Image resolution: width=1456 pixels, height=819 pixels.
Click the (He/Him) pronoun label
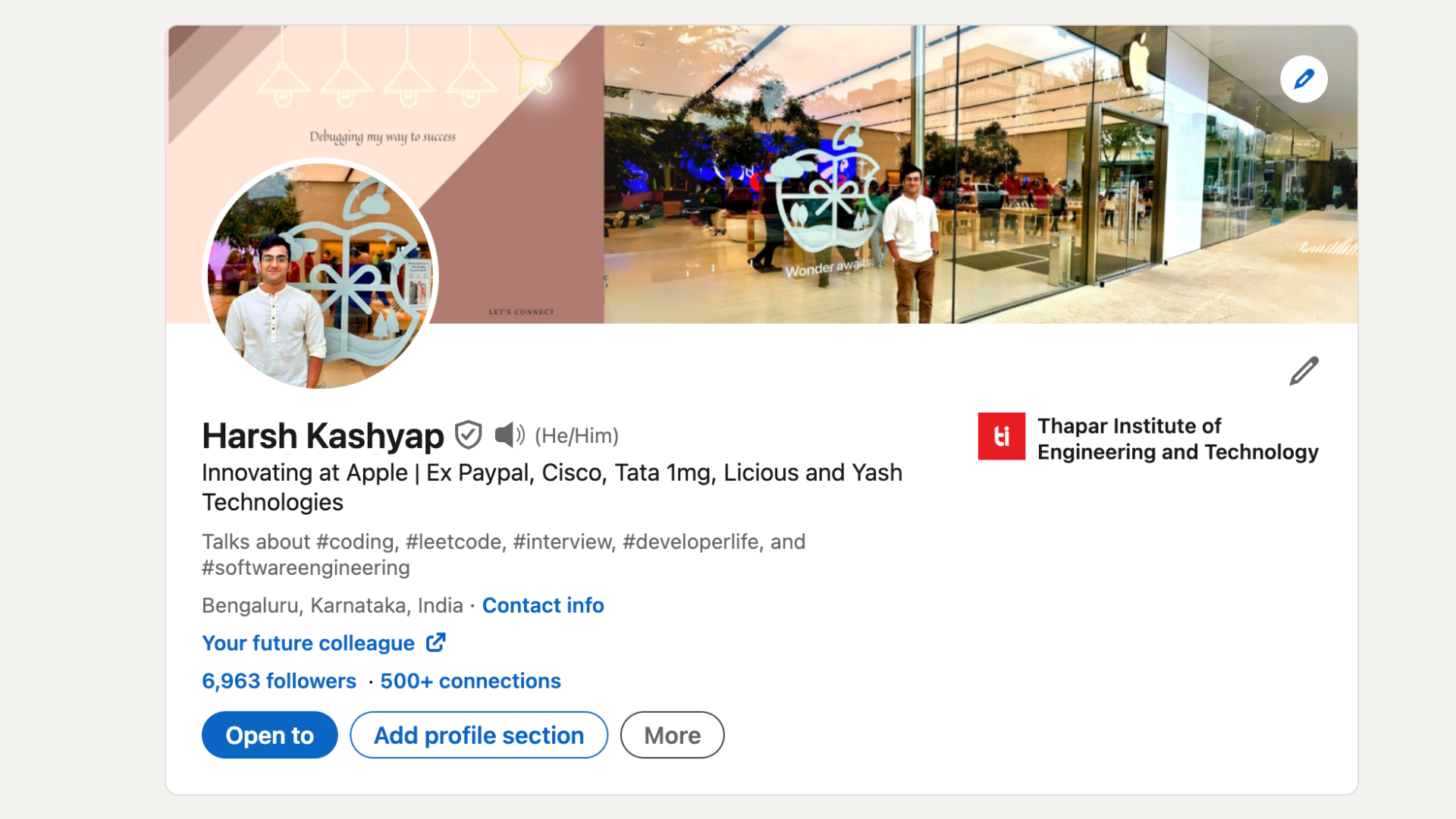coord(577,435)
